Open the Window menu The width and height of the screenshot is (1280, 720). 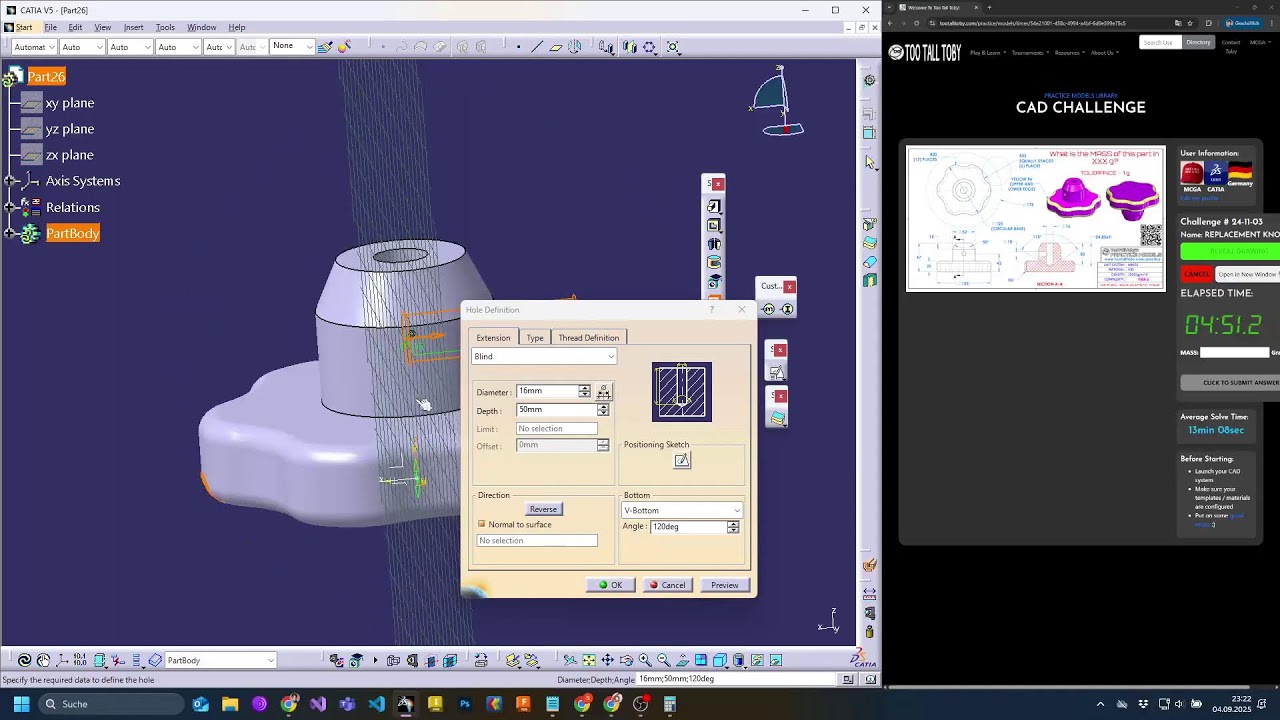click(x=201, y=27)
